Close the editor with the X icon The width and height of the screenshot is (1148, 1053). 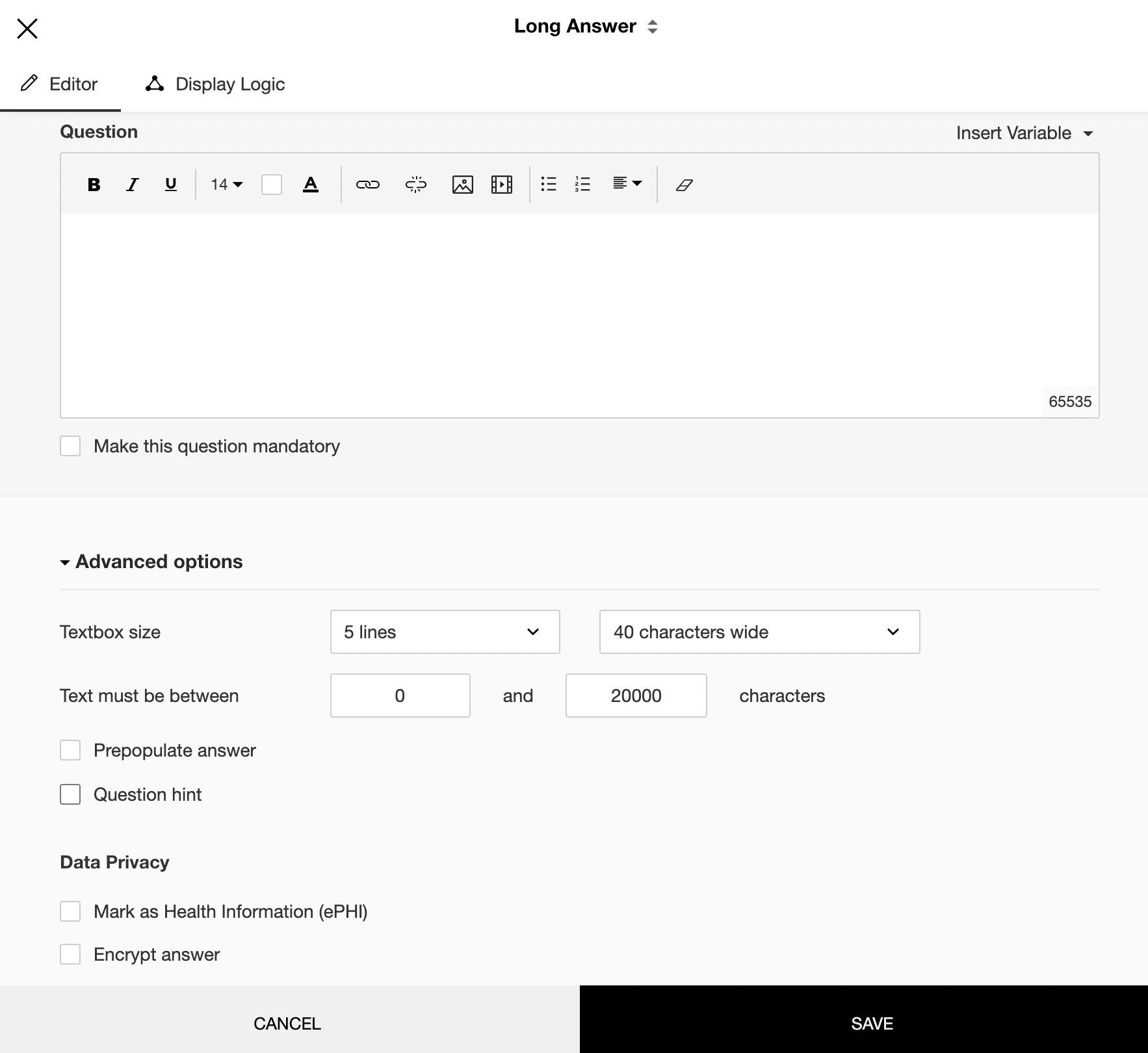27,29
